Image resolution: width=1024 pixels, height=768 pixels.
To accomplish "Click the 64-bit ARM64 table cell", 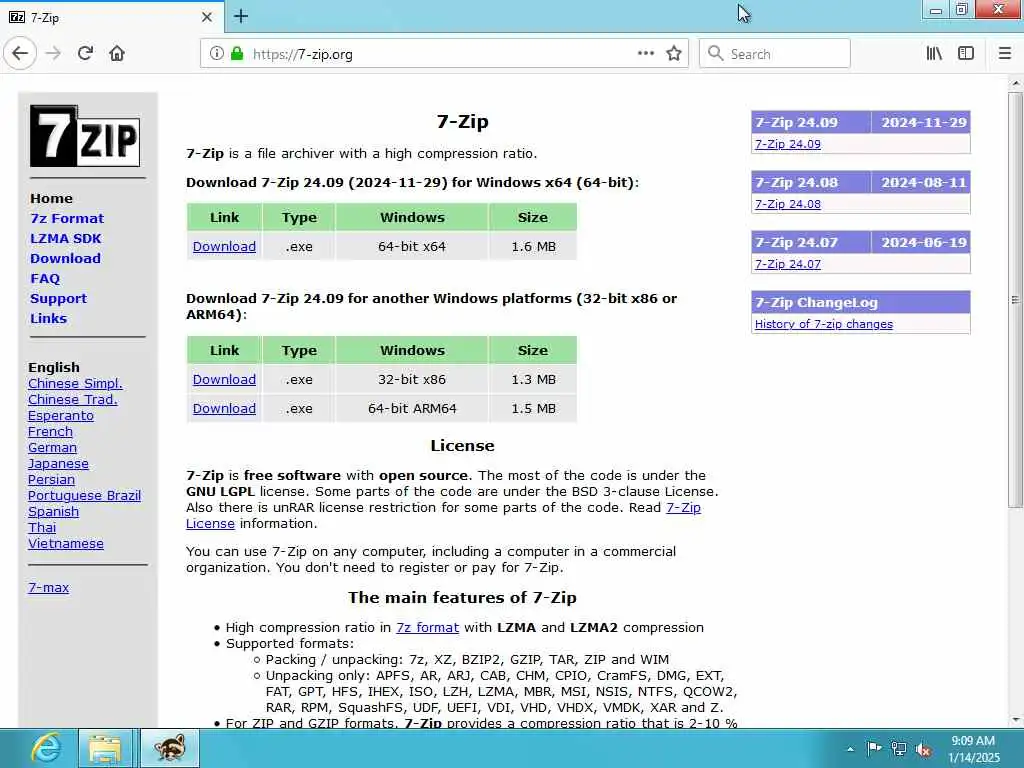I will [412, 409].
